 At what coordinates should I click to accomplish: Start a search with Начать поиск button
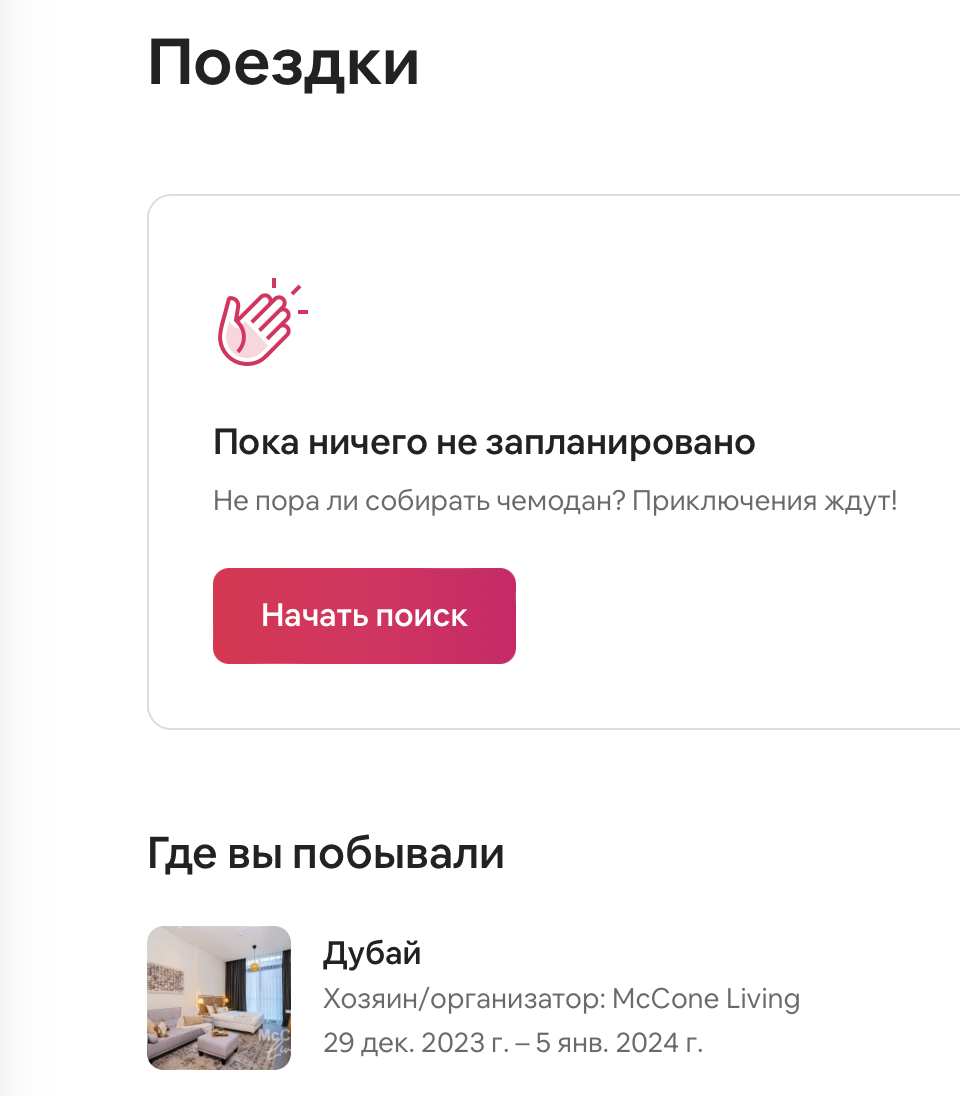point(364,616)
